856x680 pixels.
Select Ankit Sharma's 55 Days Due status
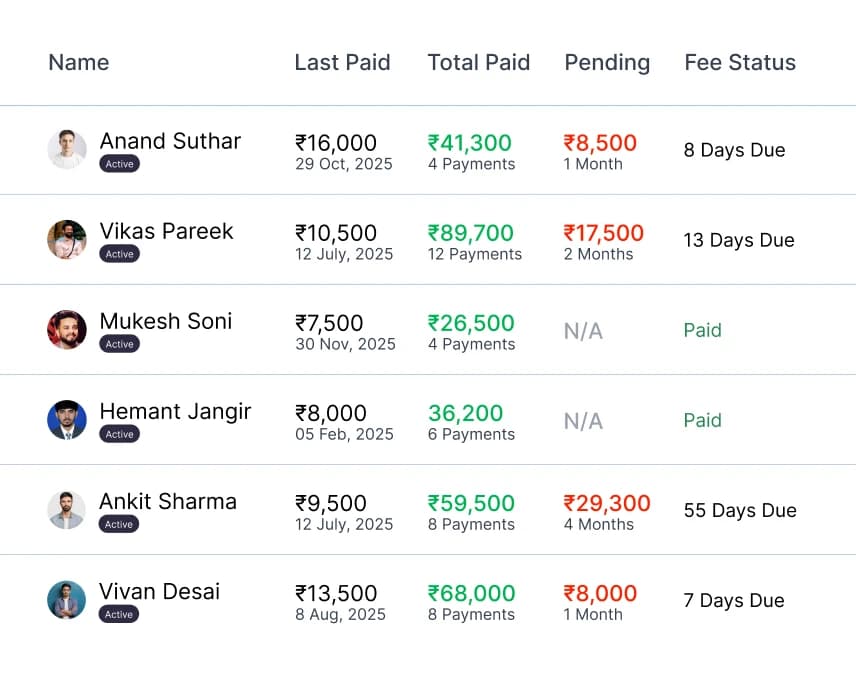740,510
